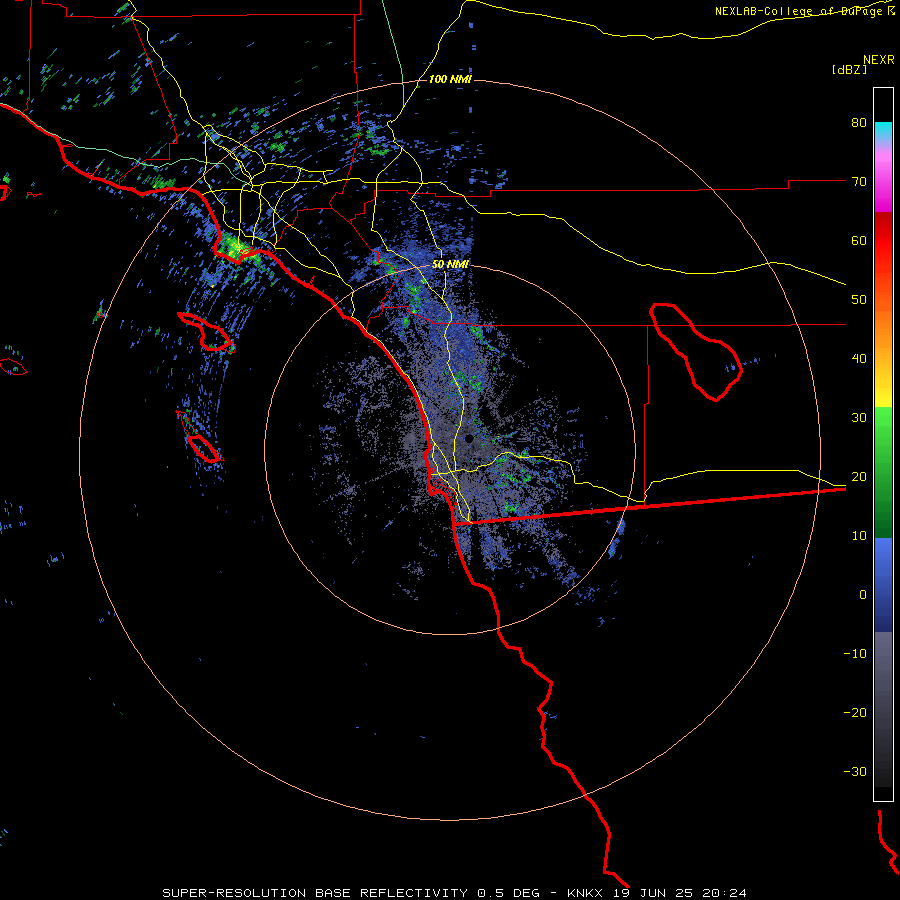This screenshot has width=900, height=900.
Task: Click the [dBZ] units label
Action: point(850,69)
